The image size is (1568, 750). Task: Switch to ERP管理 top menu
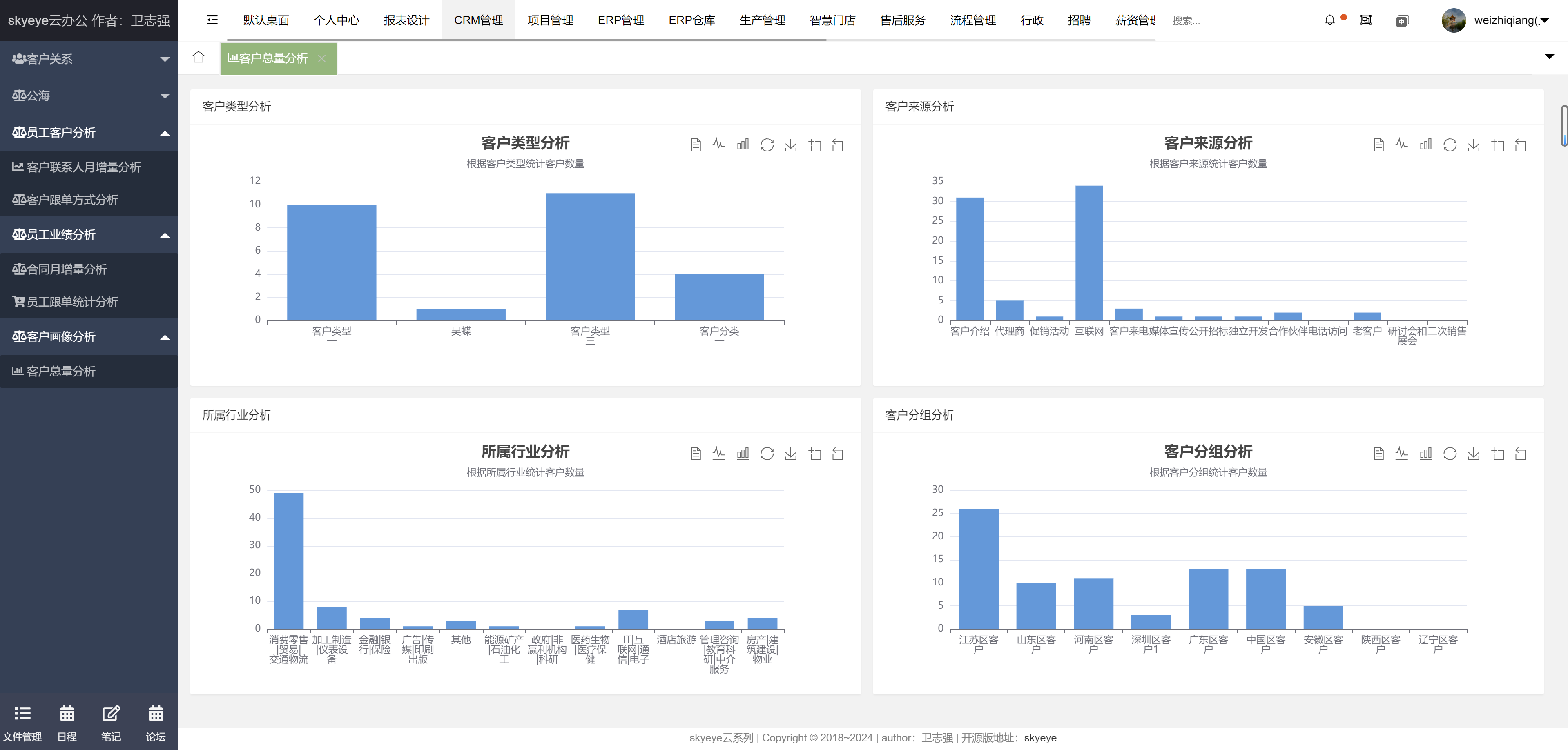coord(620,20)
